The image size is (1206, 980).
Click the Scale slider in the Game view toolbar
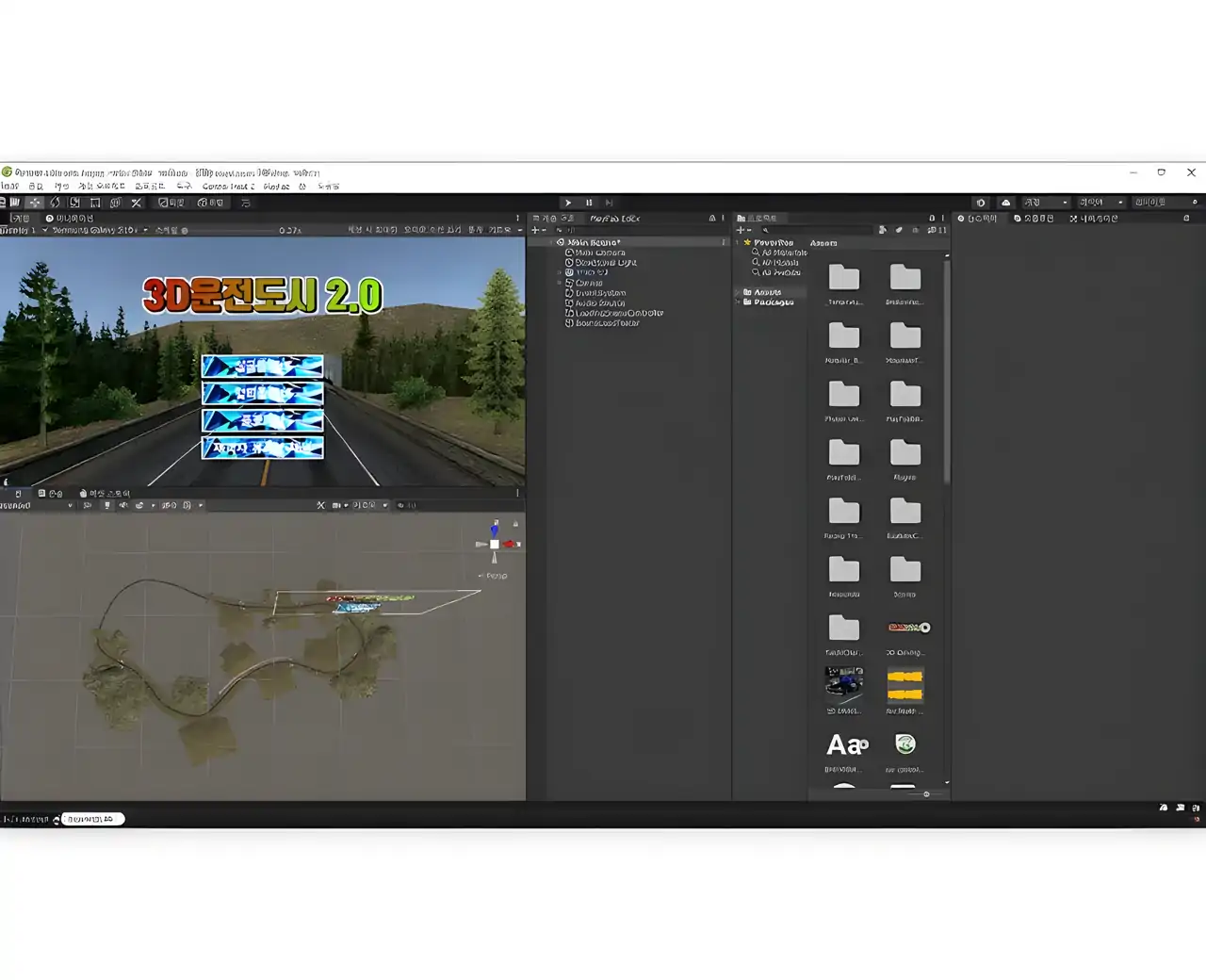point(217,229)
